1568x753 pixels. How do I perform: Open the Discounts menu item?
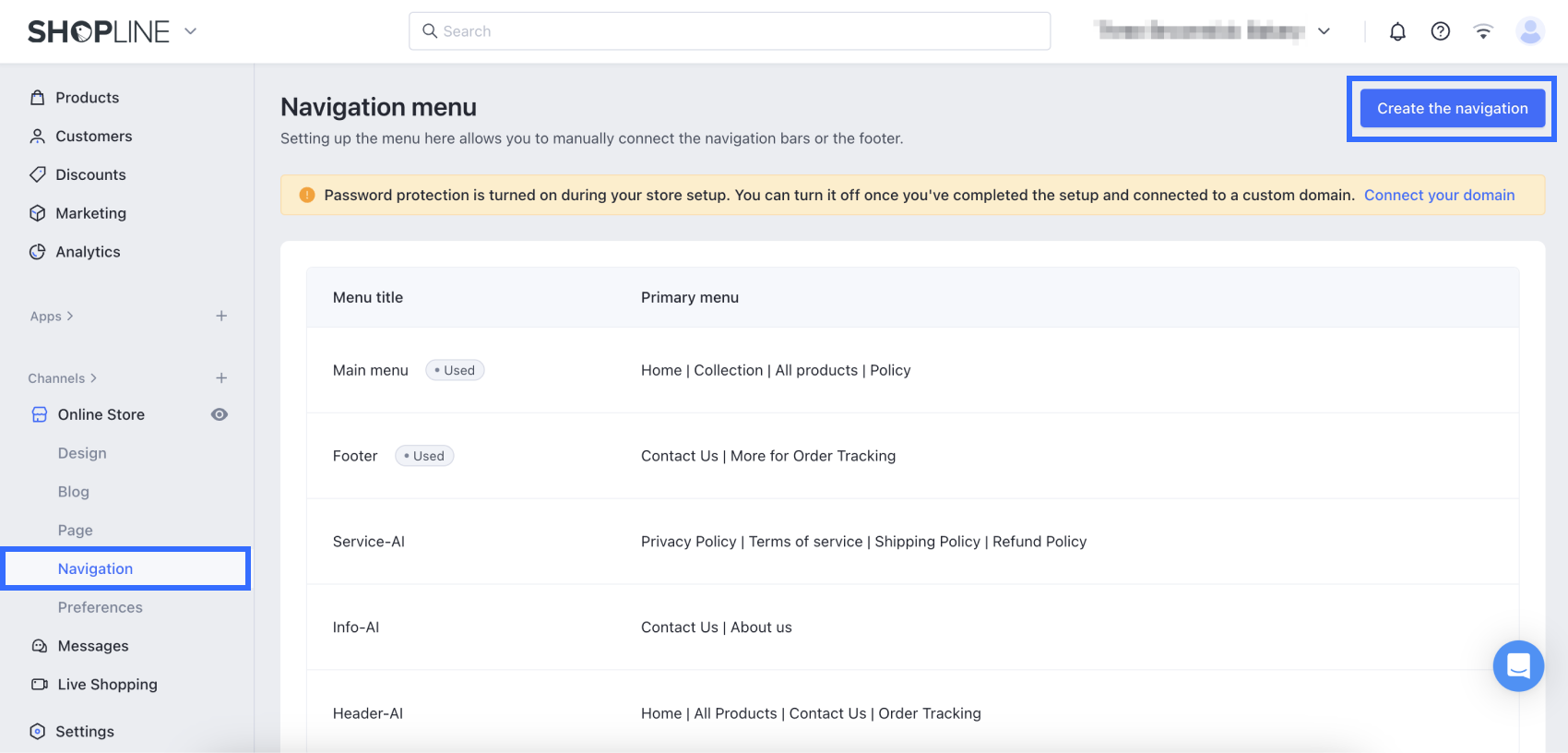pyautogui.click(x=90, y=174)
